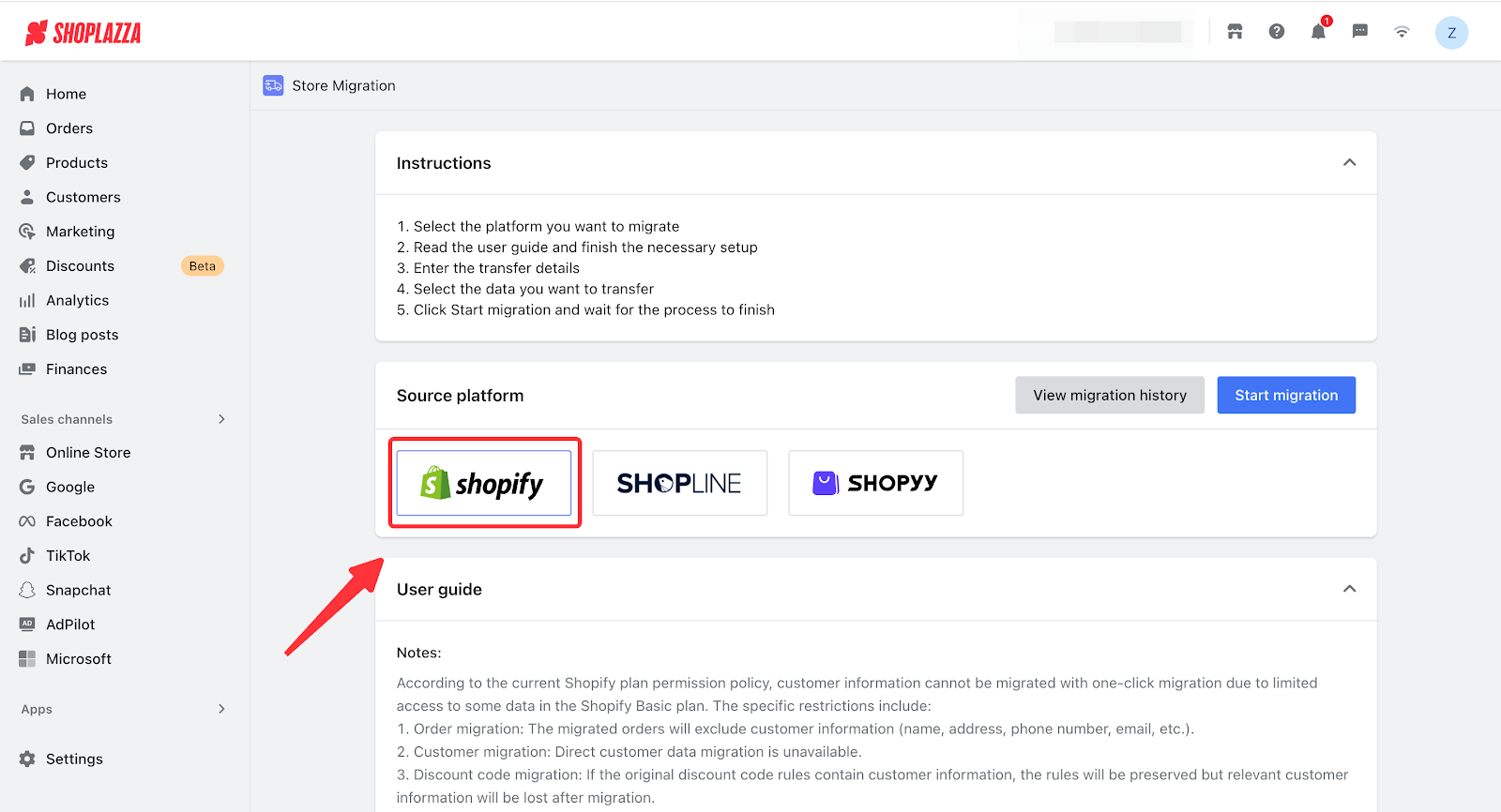Open the Discounts menu item
1501x812 pixels.
(x=80, y=266)
